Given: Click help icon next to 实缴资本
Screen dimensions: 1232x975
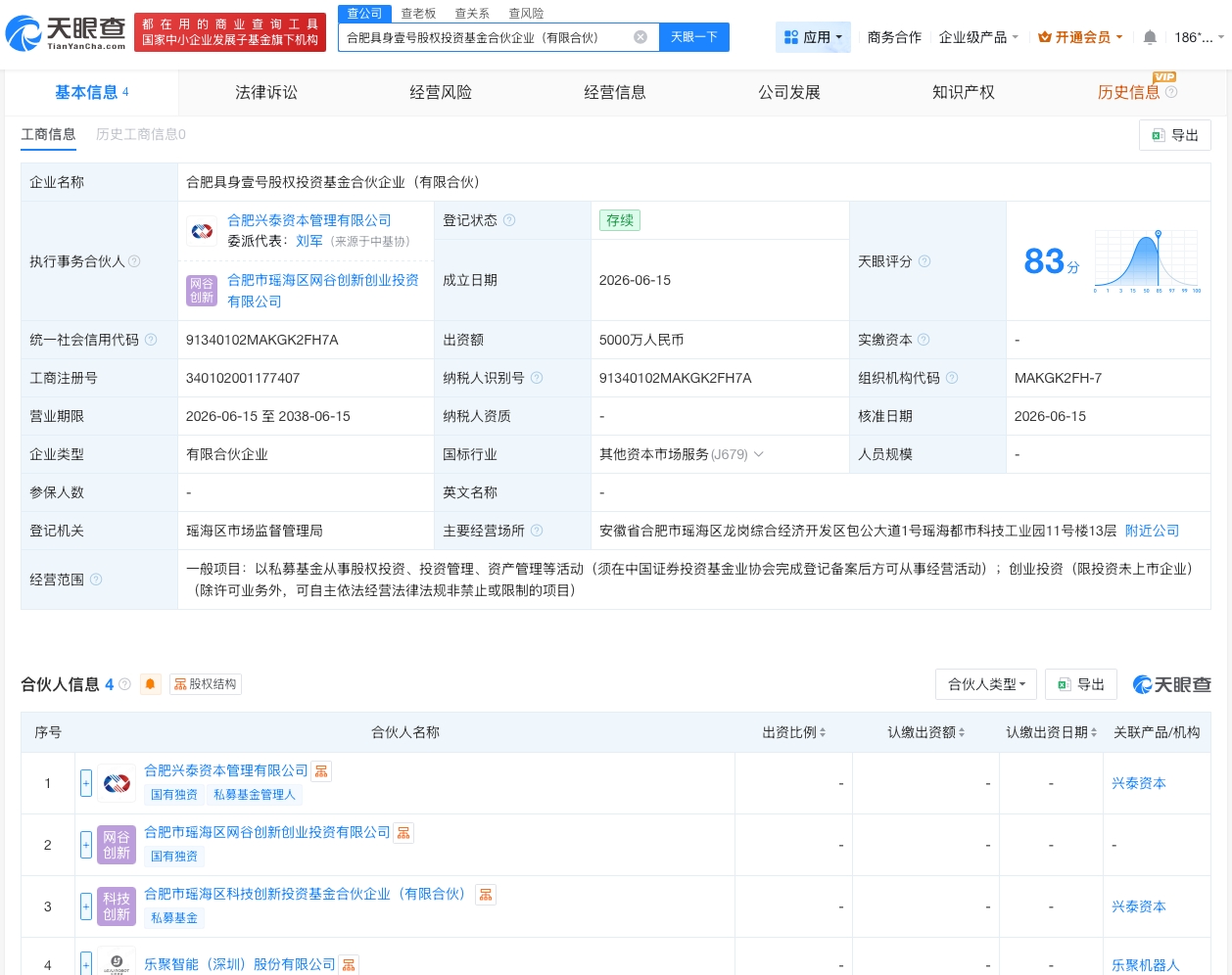Looking at the screenshot, I should tap(924, 340).
